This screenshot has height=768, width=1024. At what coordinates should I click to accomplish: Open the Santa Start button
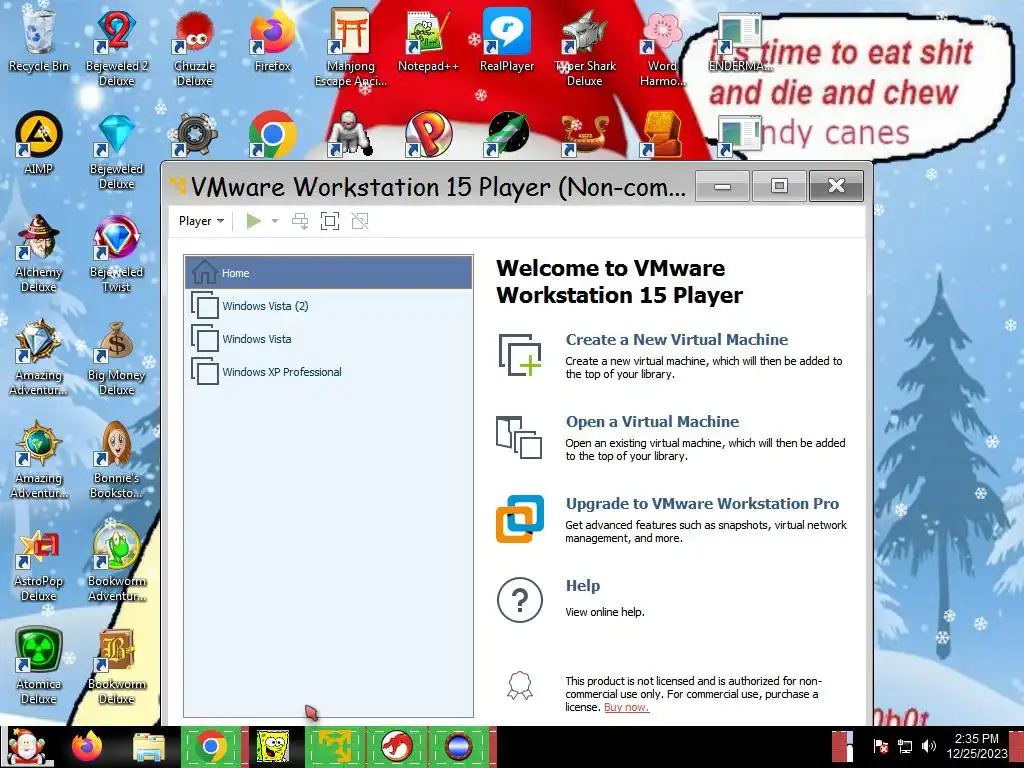coord(27,746)
